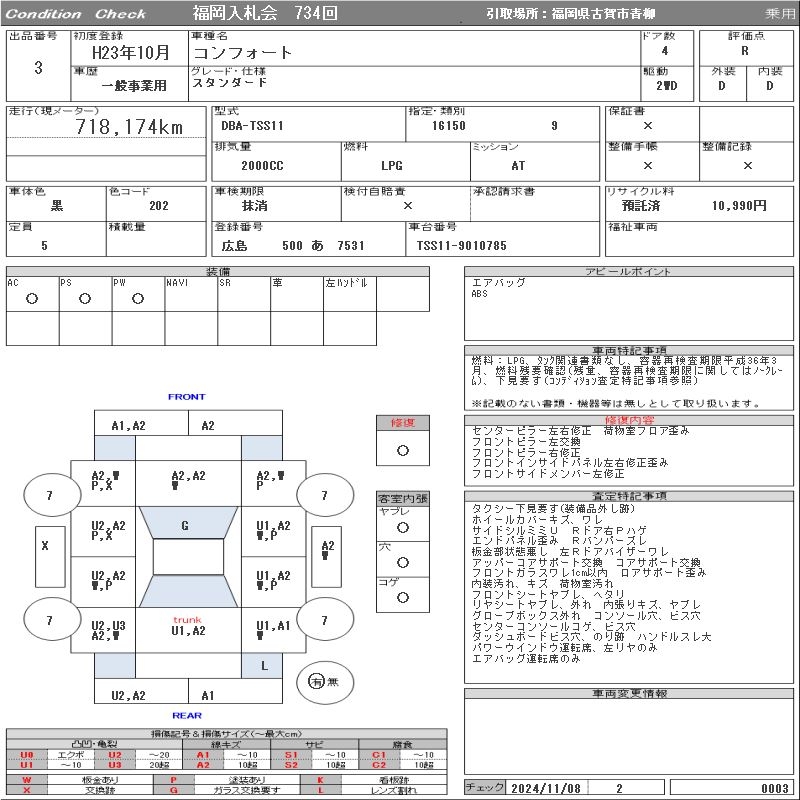Click the Condition Check header title
800x800 pixels.
pos(78,14)
